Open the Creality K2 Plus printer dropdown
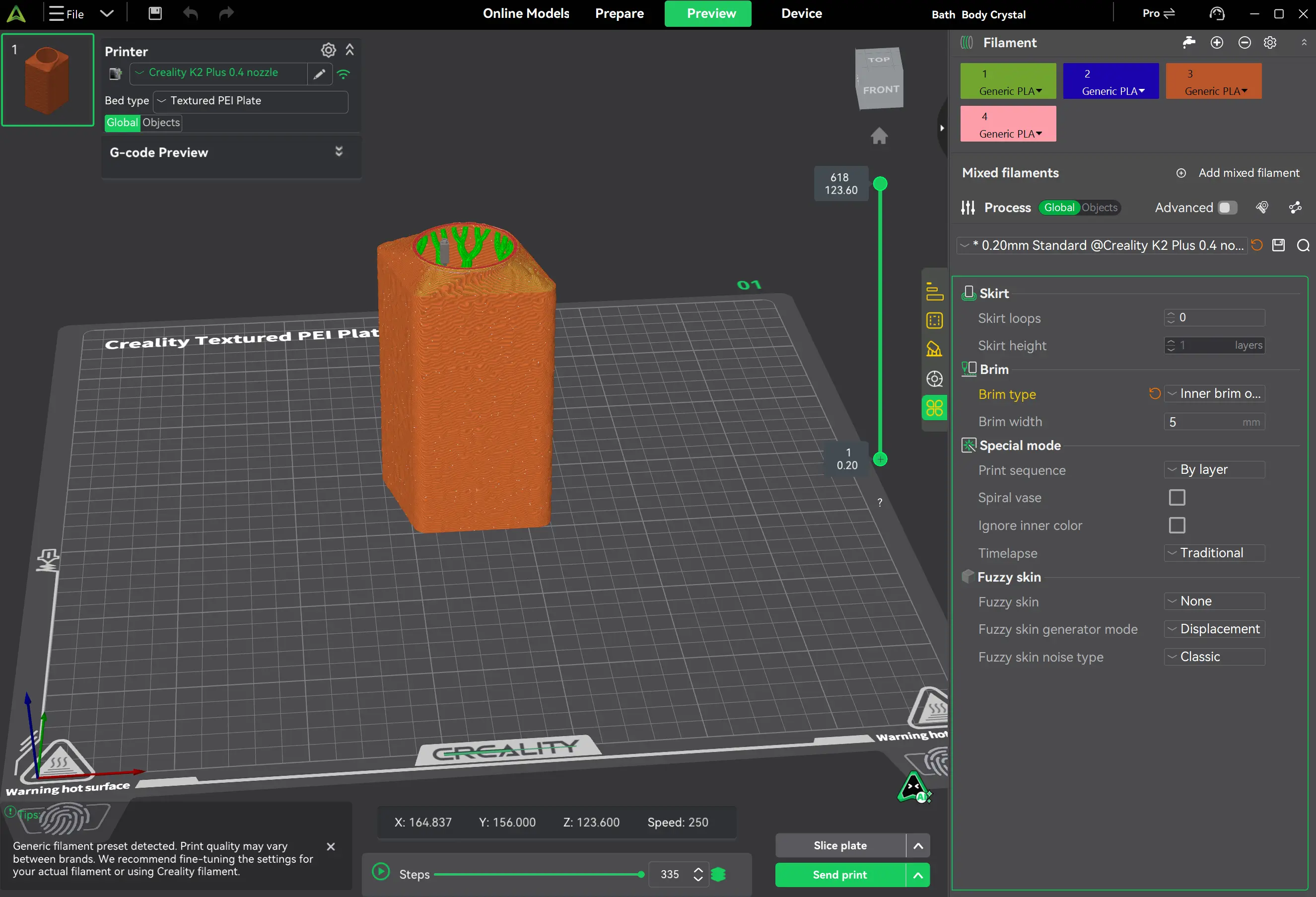 pyautogui.click(x=218, y=73)
